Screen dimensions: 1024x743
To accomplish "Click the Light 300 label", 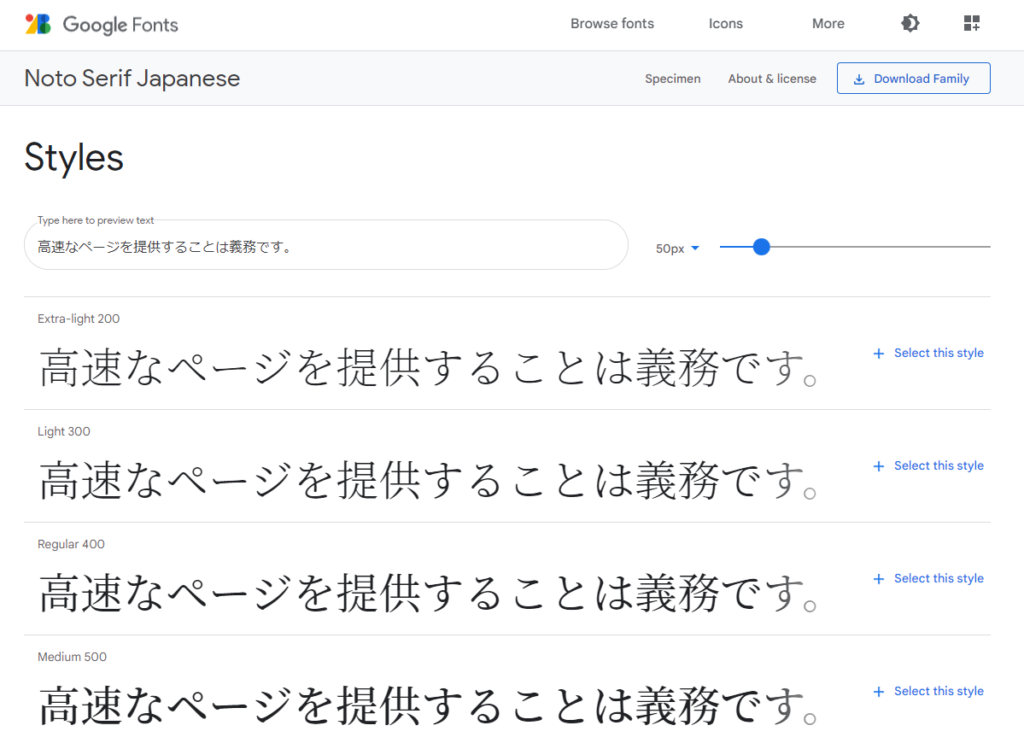I will [64, 432].
